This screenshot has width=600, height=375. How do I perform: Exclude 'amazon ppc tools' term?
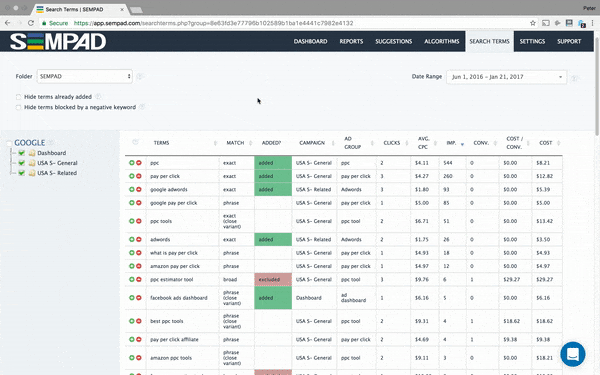139,358
